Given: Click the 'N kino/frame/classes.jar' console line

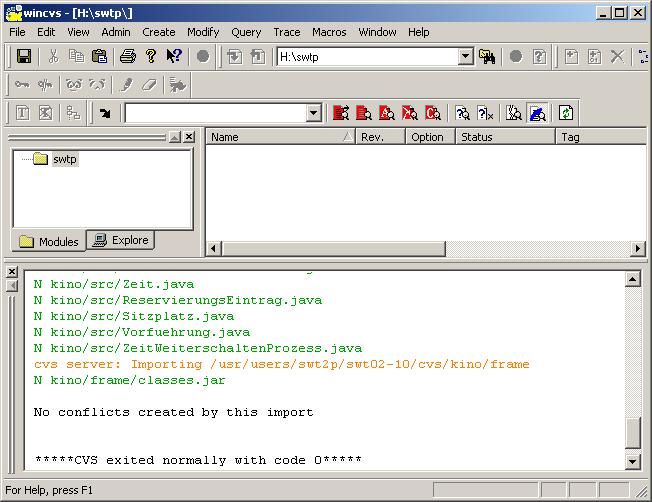Looking at the screenshot, I should click(129, 380).
